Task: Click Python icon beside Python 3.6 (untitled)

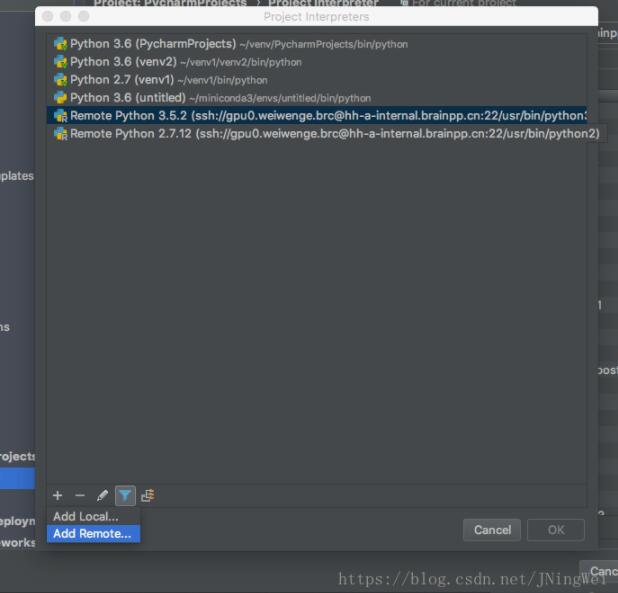Action: (x=60, y=98)
